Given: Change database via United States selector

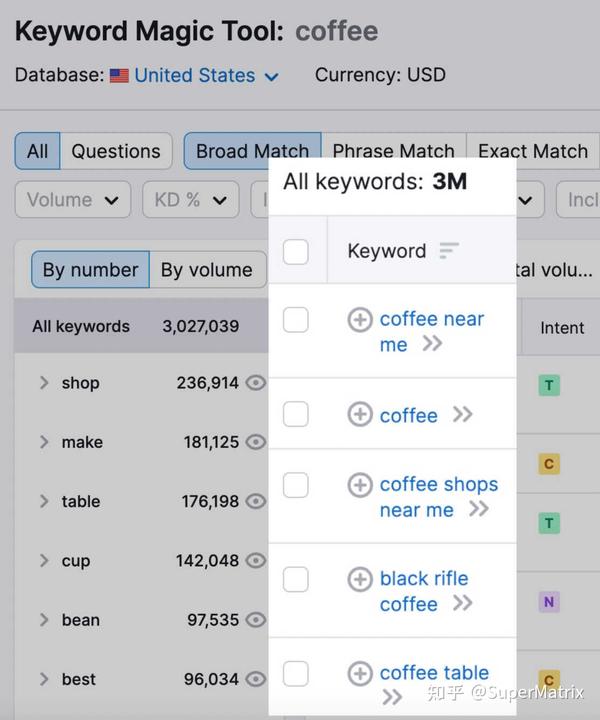Looking at the screenshot, I should 195,75.
